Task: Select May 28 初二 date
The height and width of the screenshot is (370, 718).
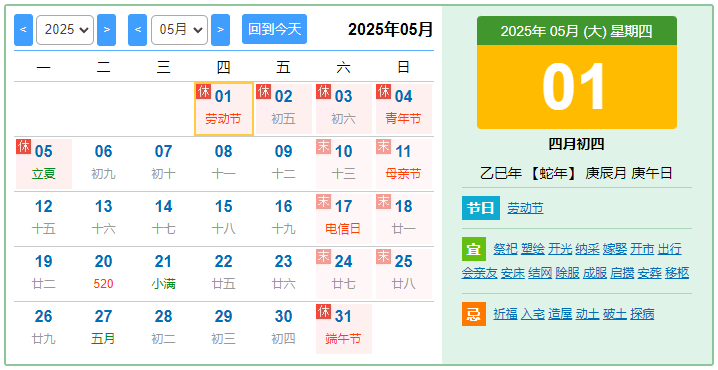Action: coord(163,329)
